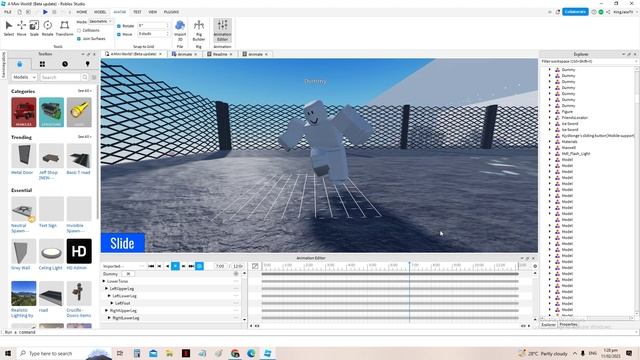This screenshot has width=640, height=360.
Task: Click the current frame time field
Action: [220, 266]
